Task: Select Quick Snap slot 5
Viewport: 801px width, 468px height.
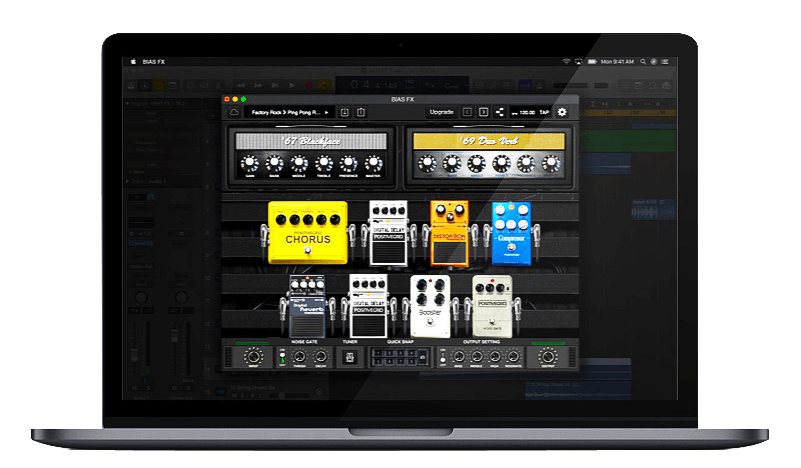Action: coord(379,361)
